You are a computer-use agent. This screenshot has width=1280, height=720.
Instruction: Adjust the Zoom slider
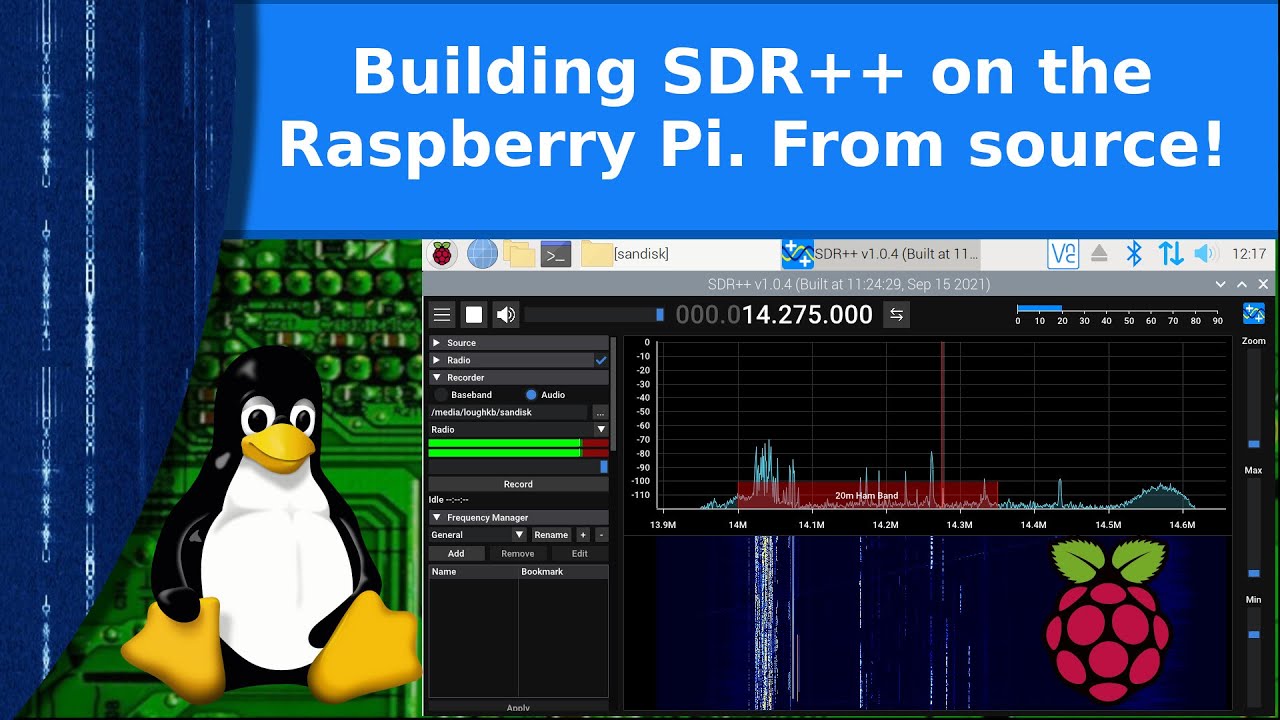(x=1254, y=400)
